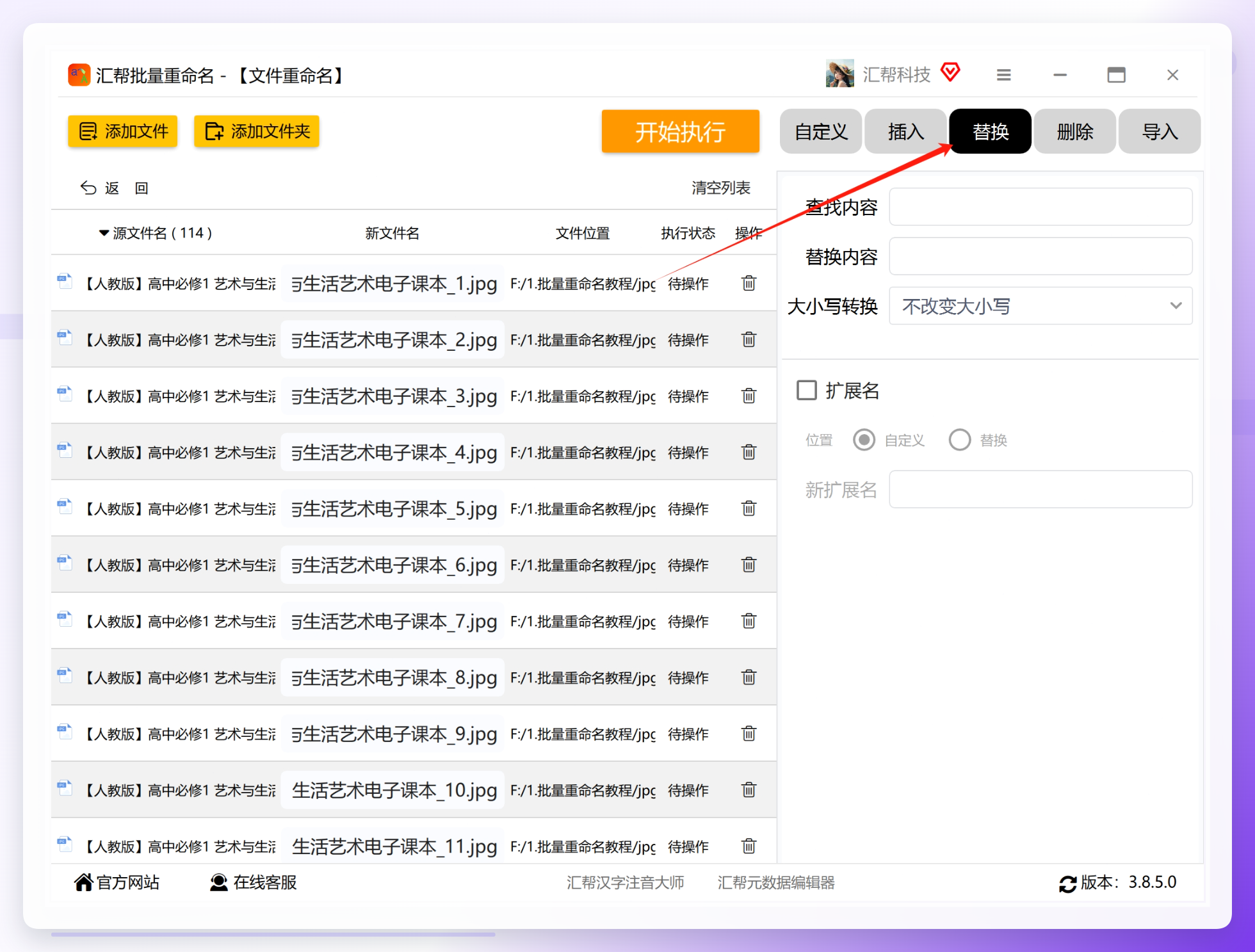Click the home icon for 官方网站
The height and width of the screenshot is (952, 1255).
coord(83,882)
